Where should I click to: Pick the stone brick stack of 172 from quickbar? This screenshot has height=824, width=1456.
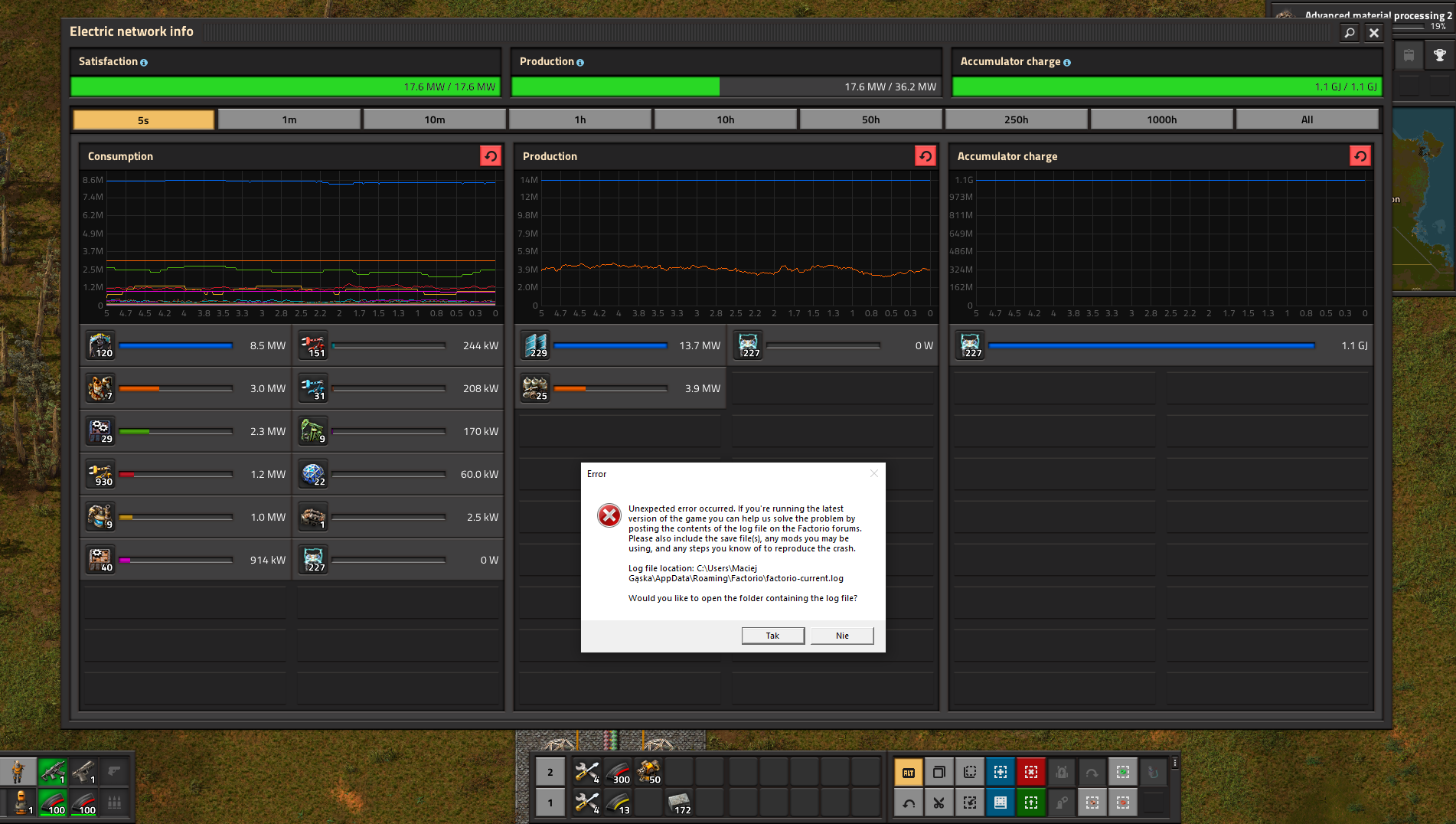[680, 802]
